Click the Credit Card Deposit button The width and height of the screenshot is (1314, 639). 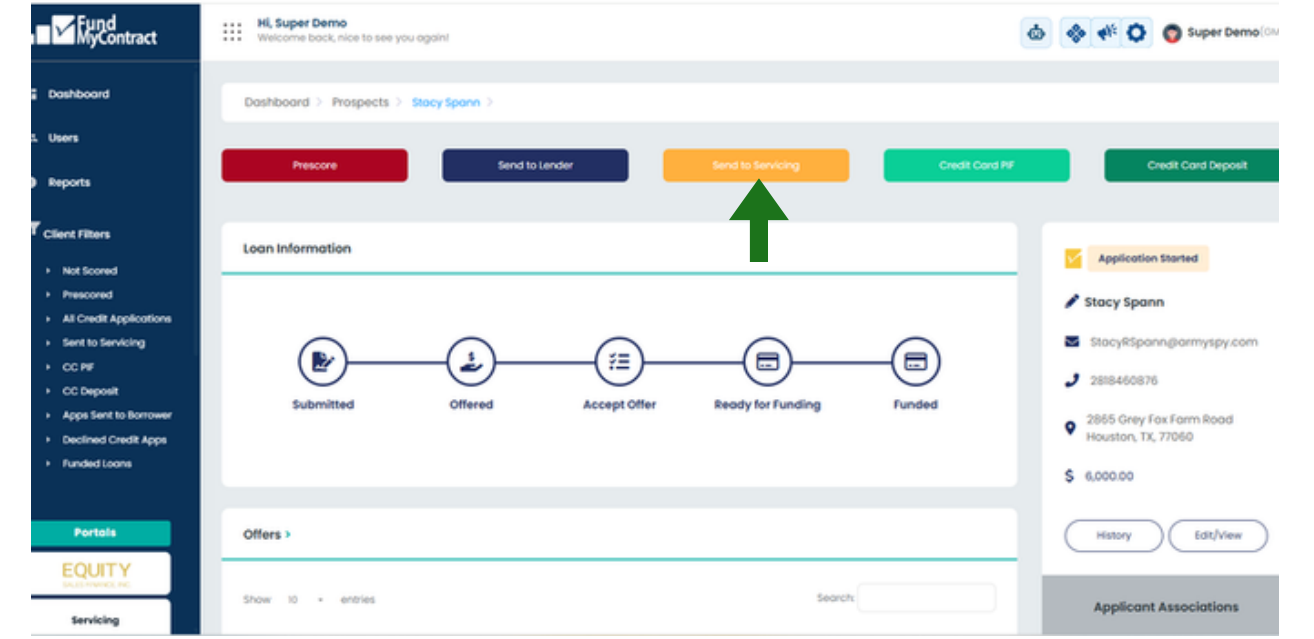pos(1192,165)
